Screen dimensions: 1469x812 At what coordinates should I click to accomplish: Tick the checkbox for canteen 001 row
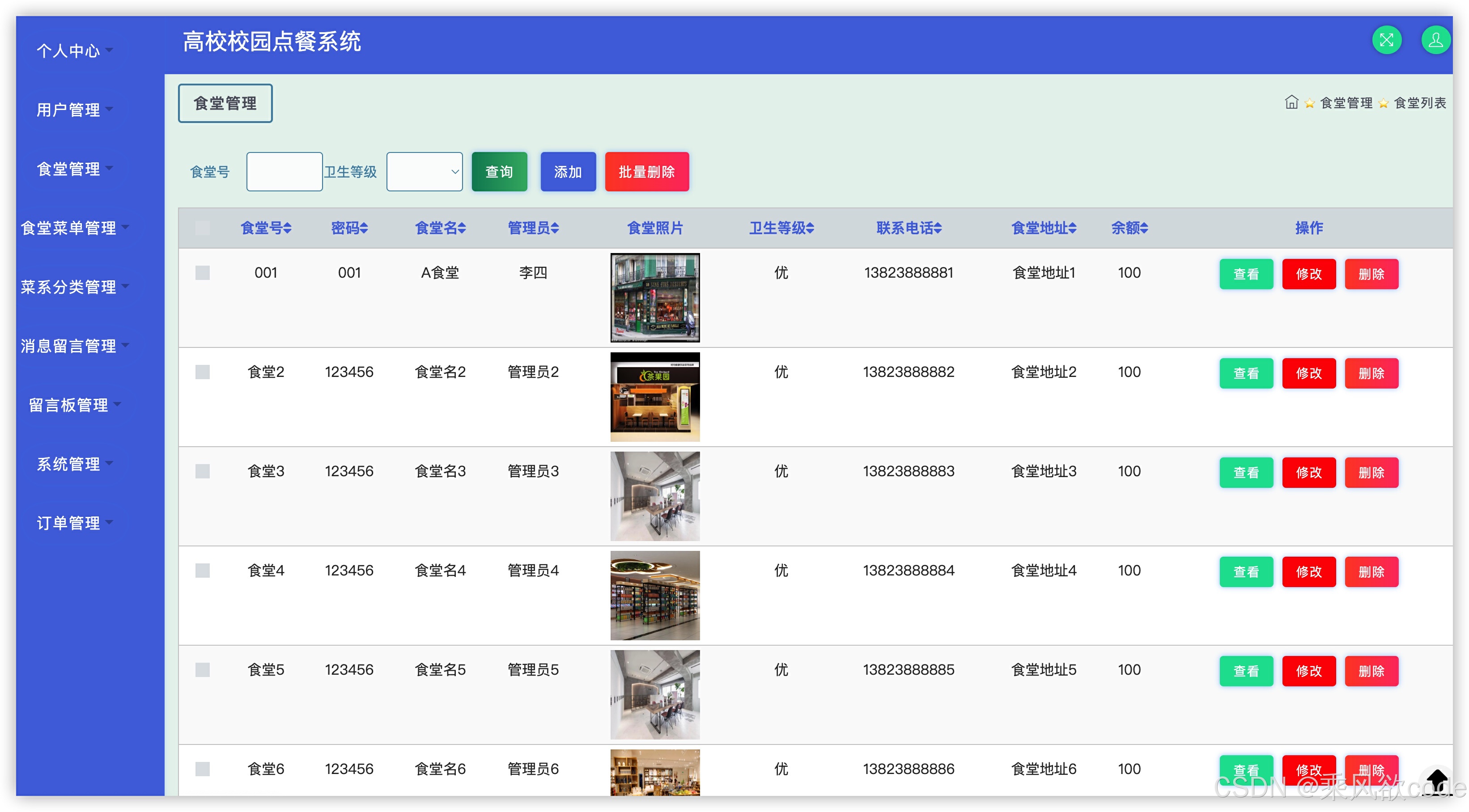203,273
